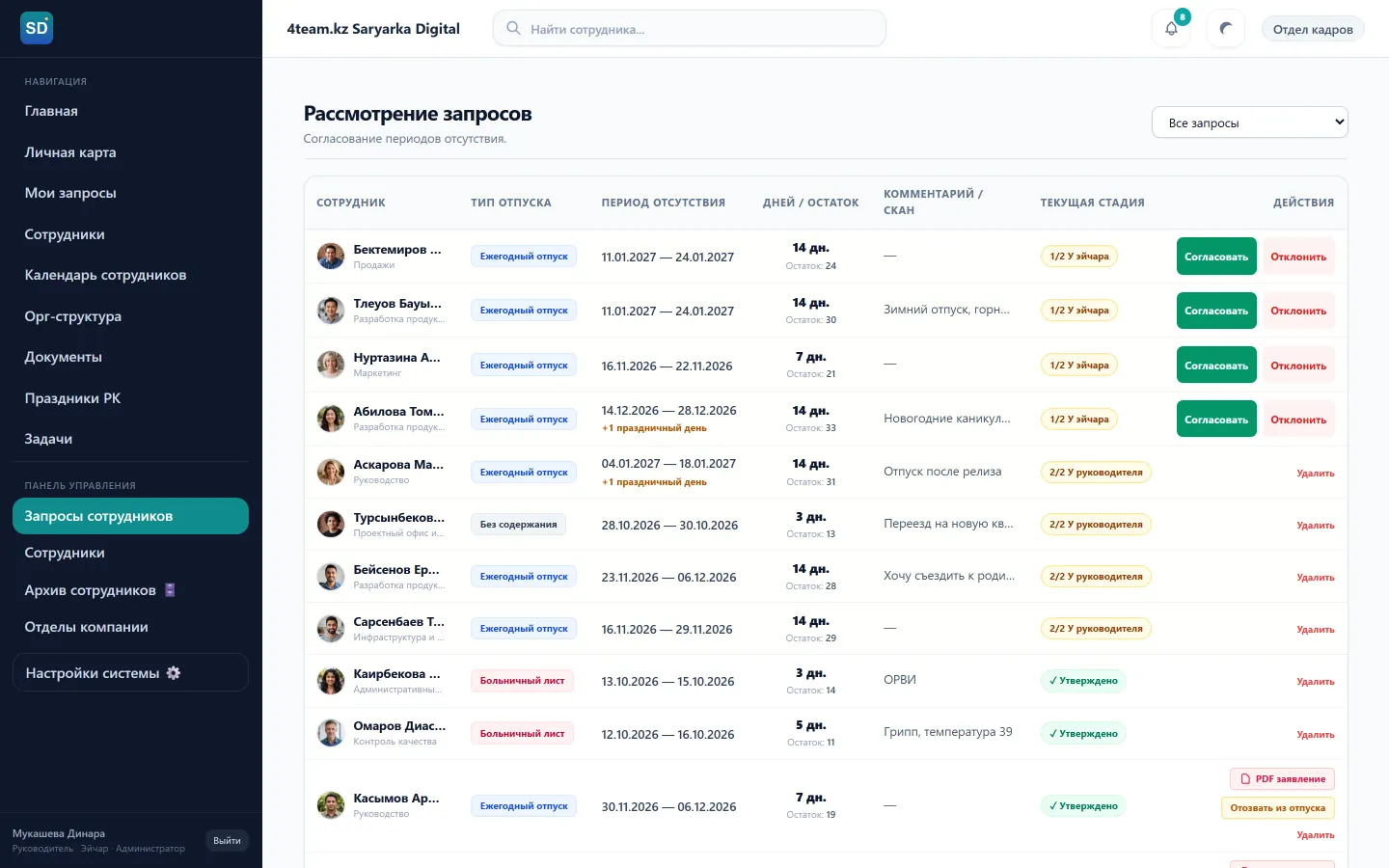Toggle the dark theme moon icon

(x=1226, y=29)
